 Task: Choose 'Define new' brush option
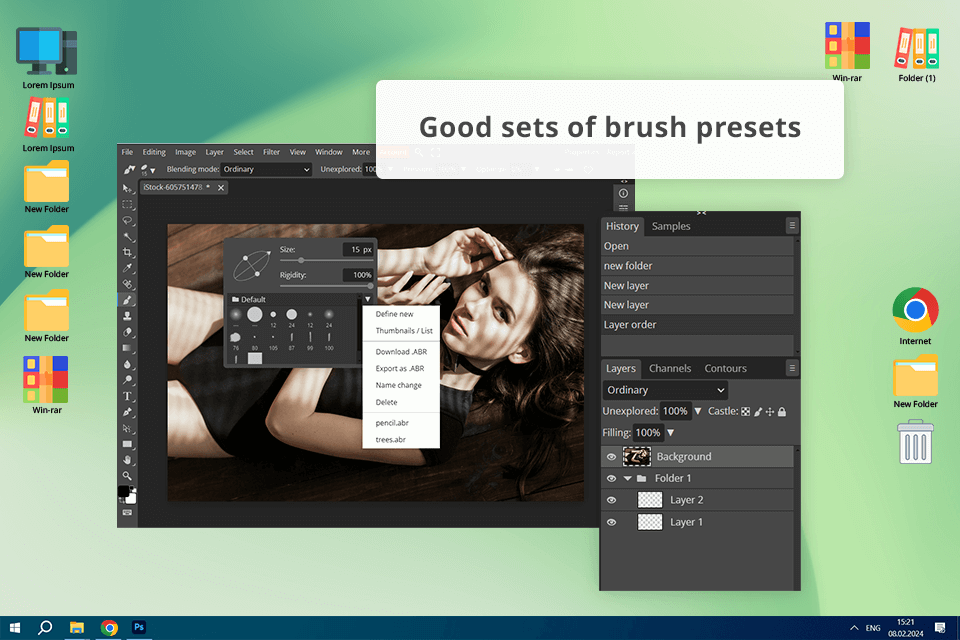coord(394,314)
